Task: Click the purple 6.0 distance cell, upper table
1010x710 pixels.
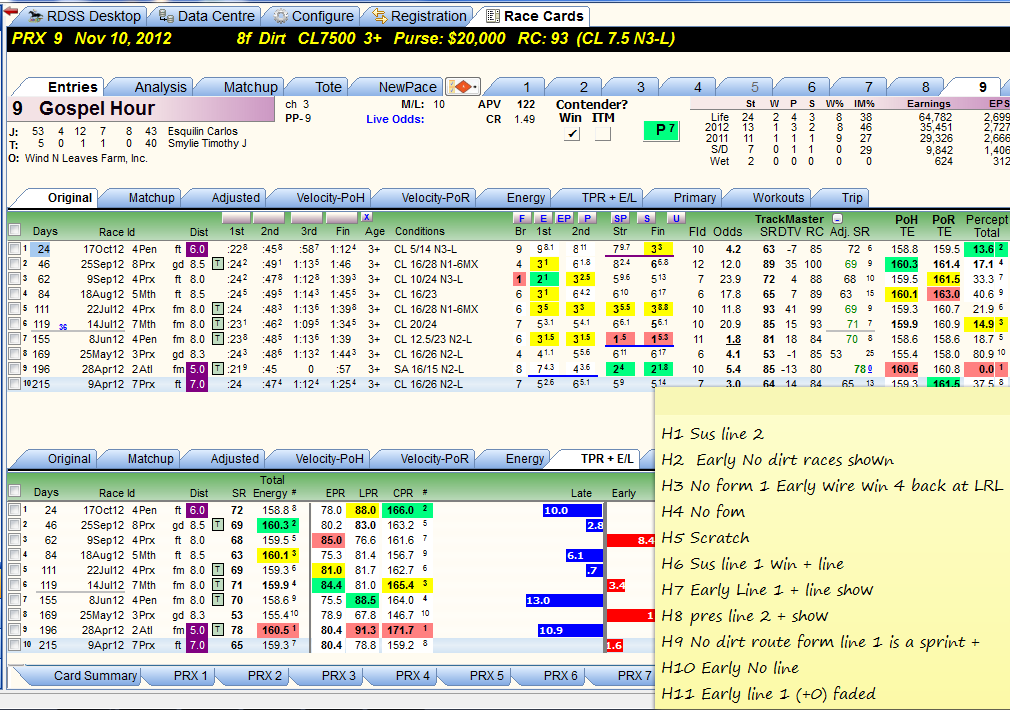Action: point(197,249)
